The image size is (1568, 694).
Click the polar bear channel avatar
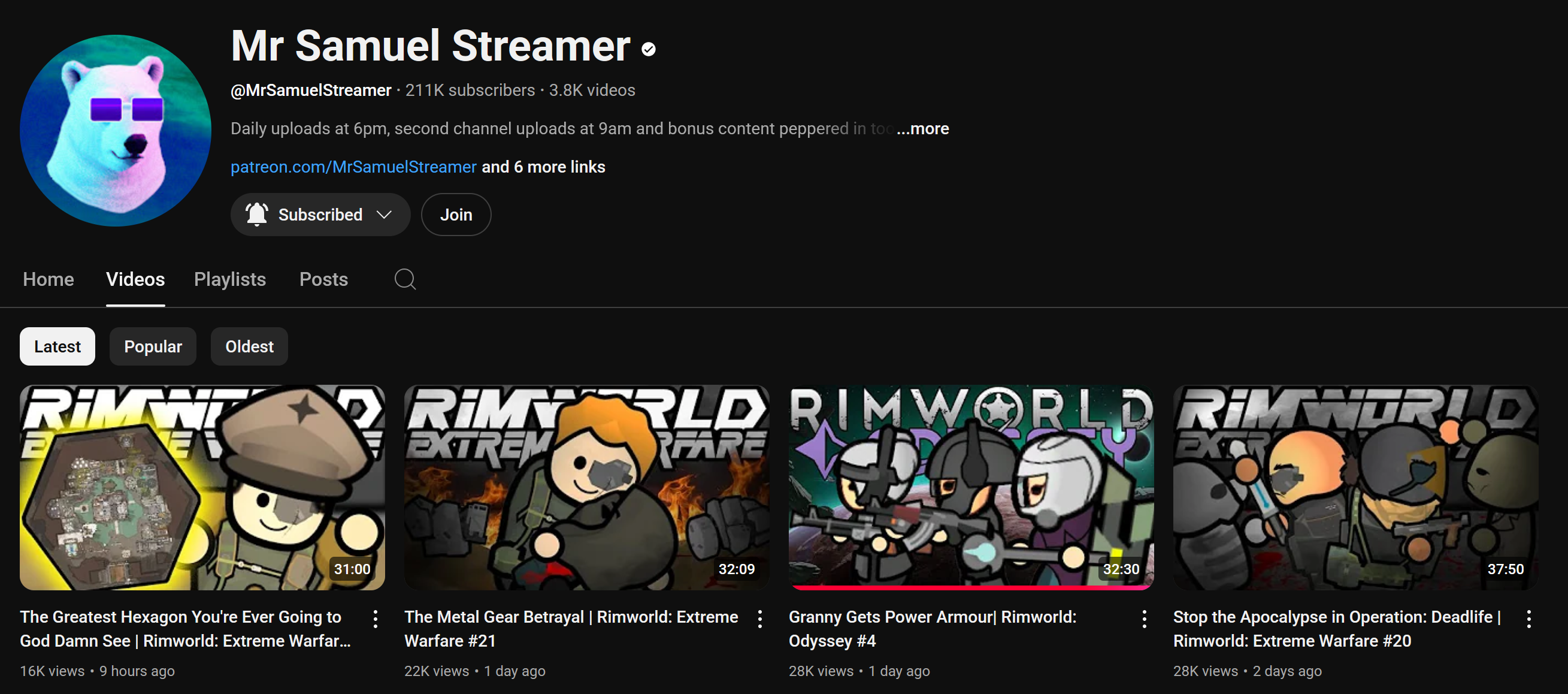point(116,131)
